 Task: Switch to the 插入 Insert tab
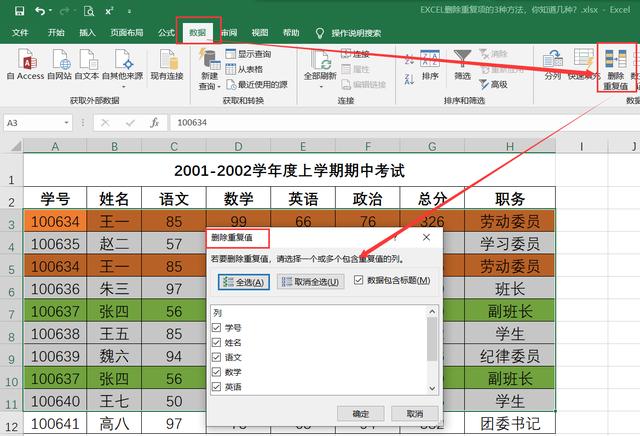[87, 33]
